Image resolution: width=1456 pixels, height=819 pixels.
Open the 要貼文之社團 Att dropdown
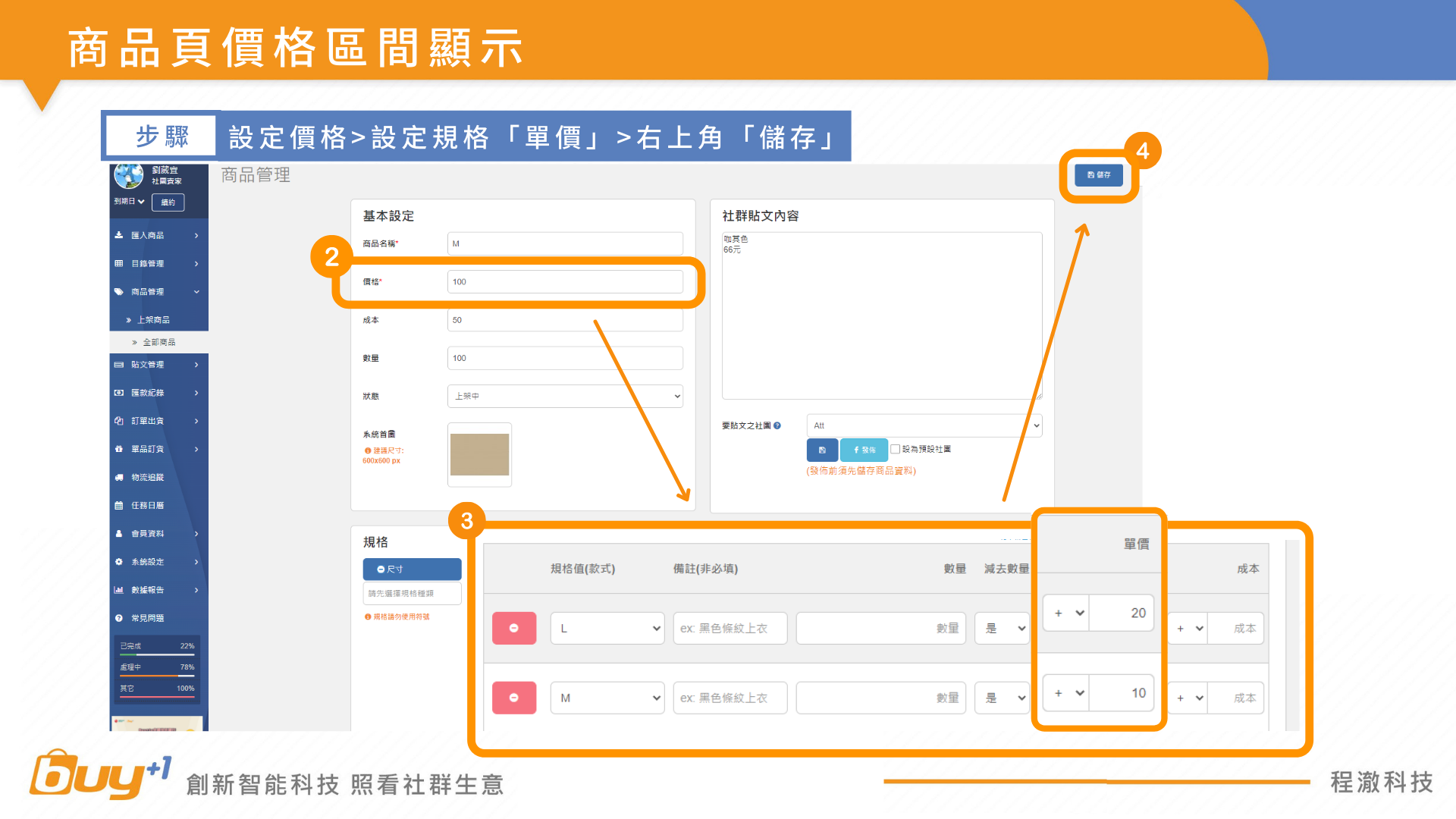[x=924, y=425]
